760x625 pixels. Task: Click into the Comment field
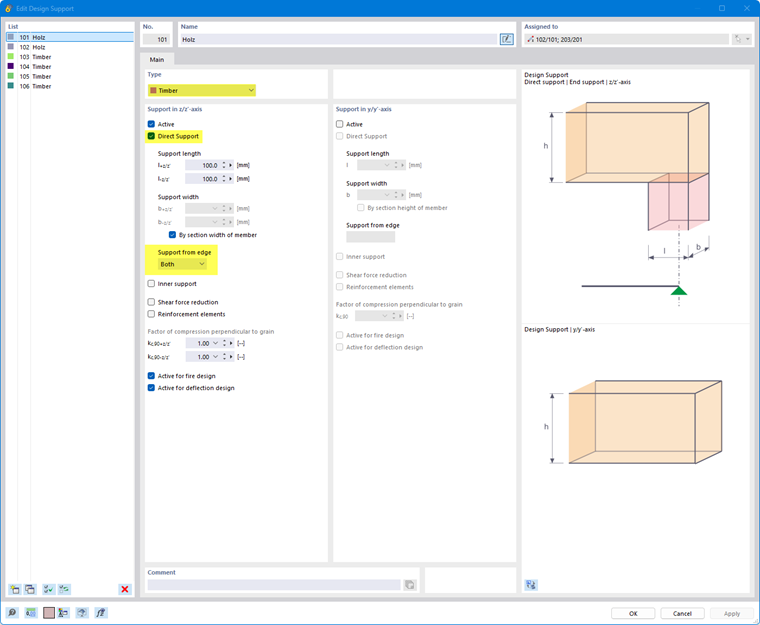pos(274,585)
